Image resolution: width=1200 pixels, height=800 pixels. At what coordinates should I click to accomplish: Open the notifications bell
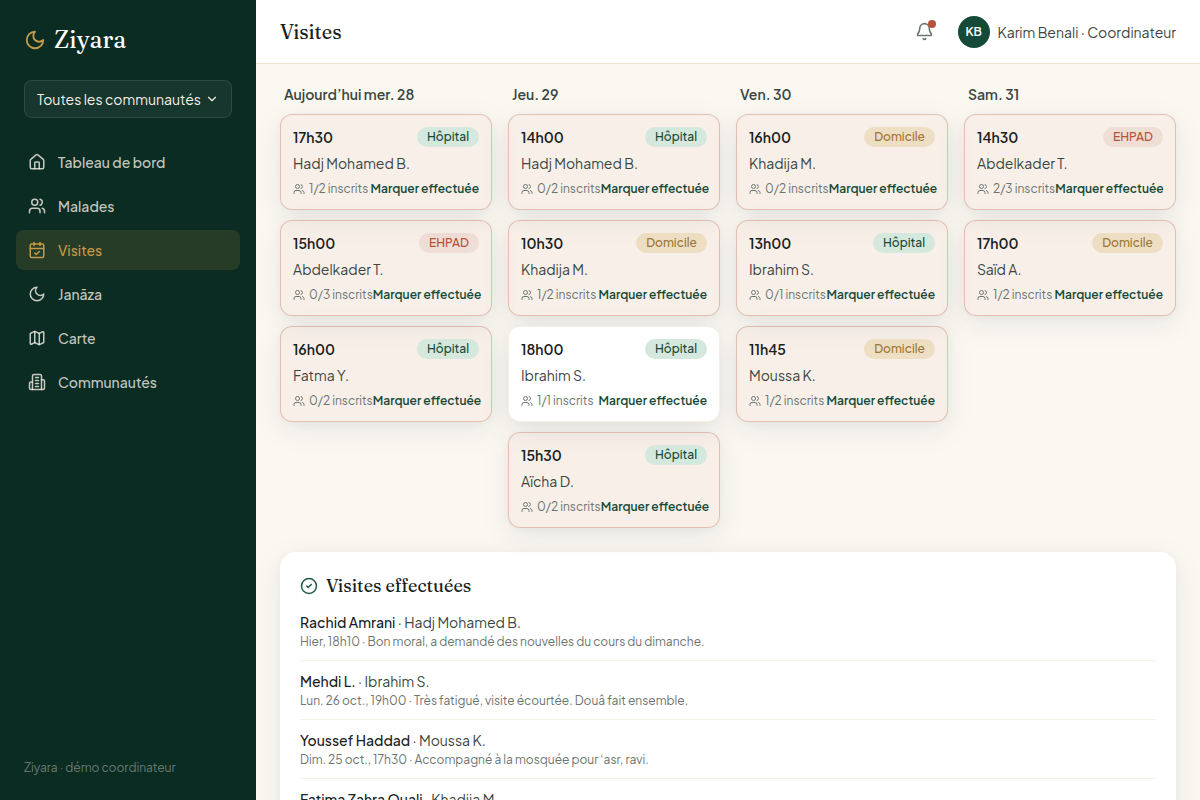point(925,32)
